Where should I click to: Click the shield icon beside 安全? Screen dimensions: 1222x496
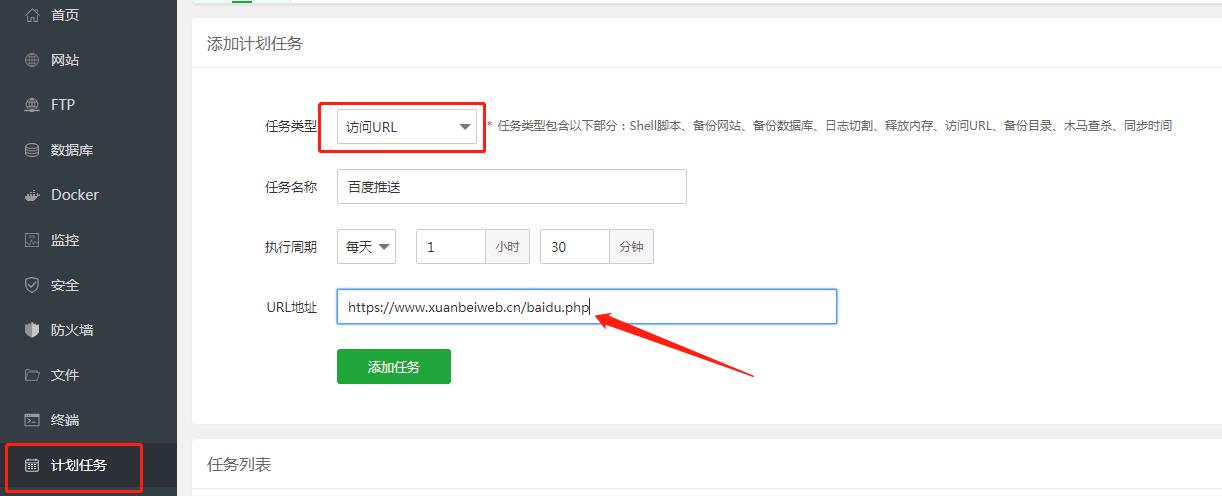coord(32,285)
